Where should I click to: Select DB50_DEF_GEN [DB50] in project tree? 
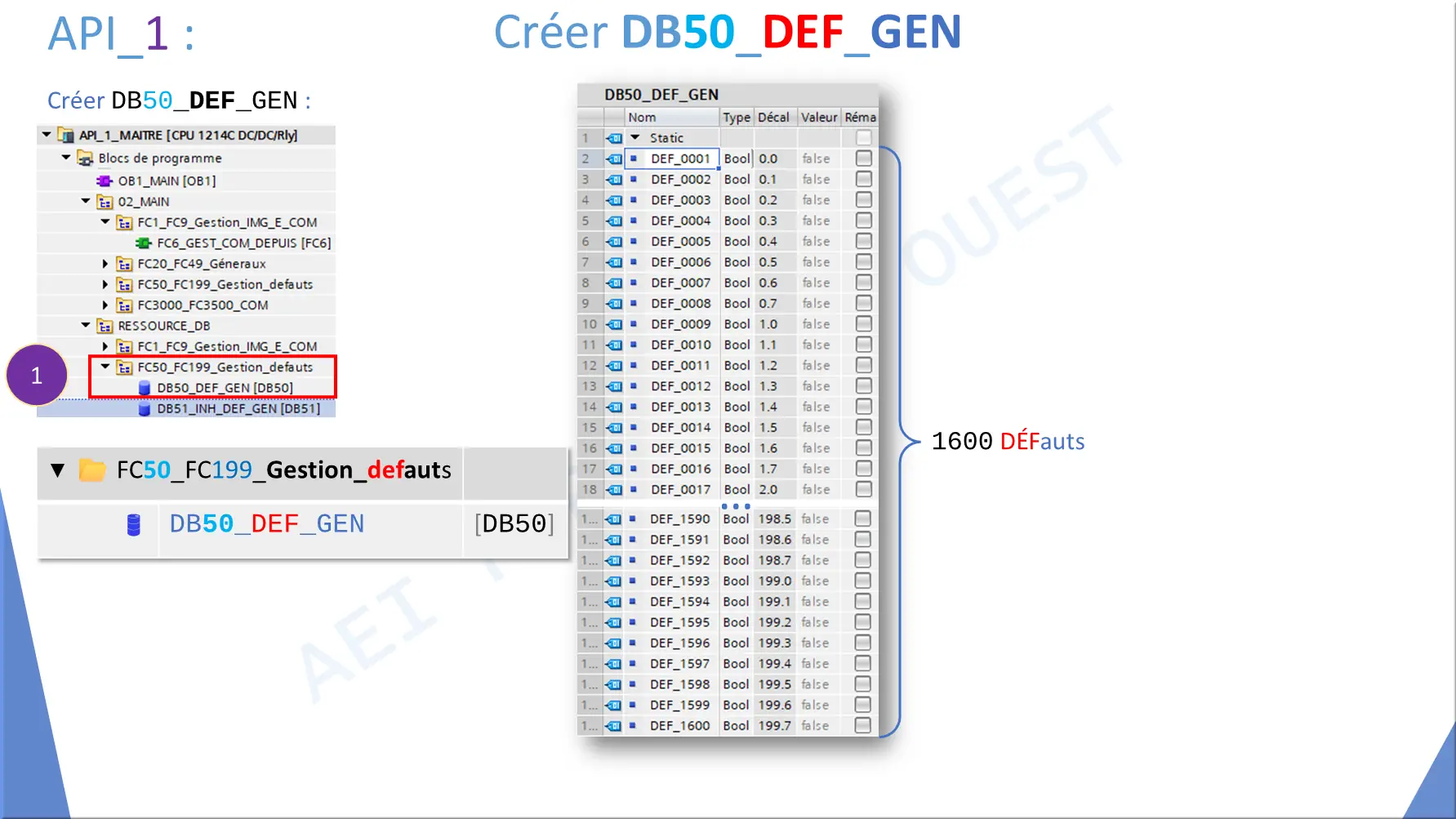(x=225, y=388)
